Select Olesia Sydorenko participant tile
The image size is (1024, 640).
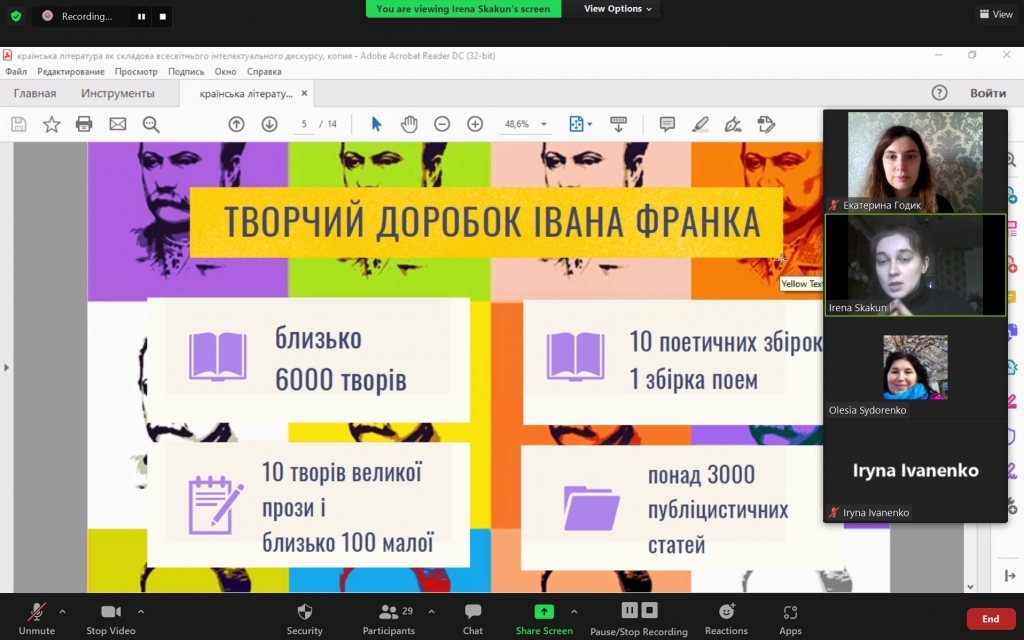click(915, 368)
